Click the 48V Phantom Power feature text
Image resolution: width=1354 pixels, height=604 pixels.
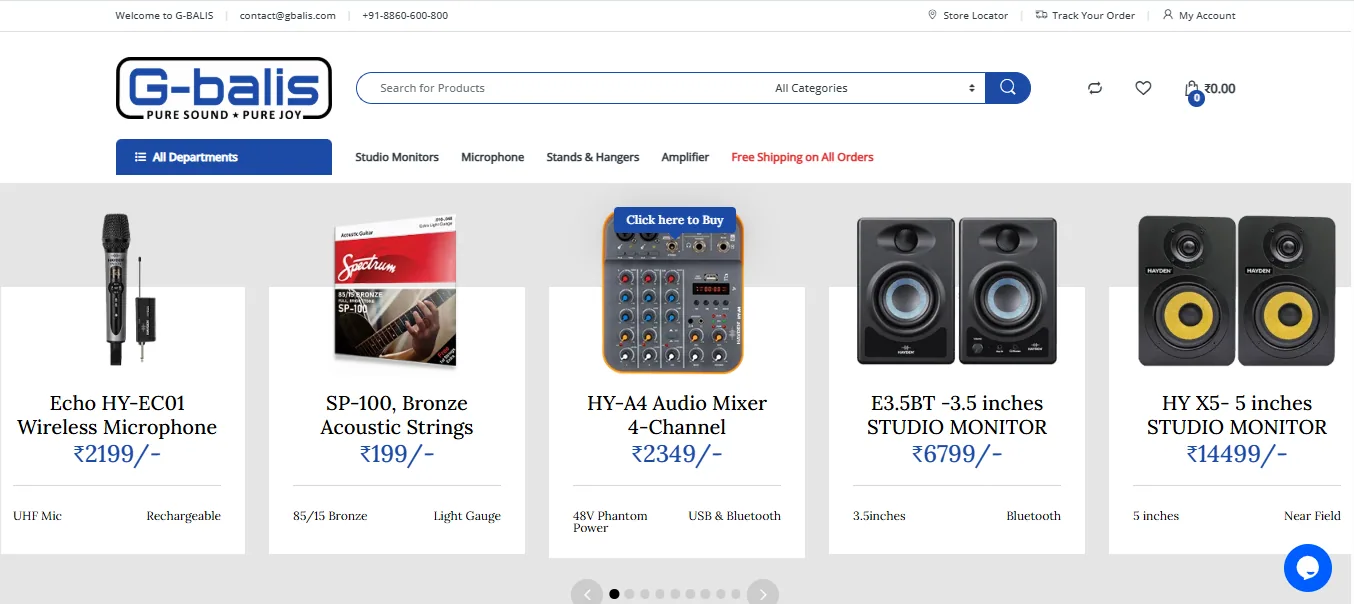pos(610,522)
